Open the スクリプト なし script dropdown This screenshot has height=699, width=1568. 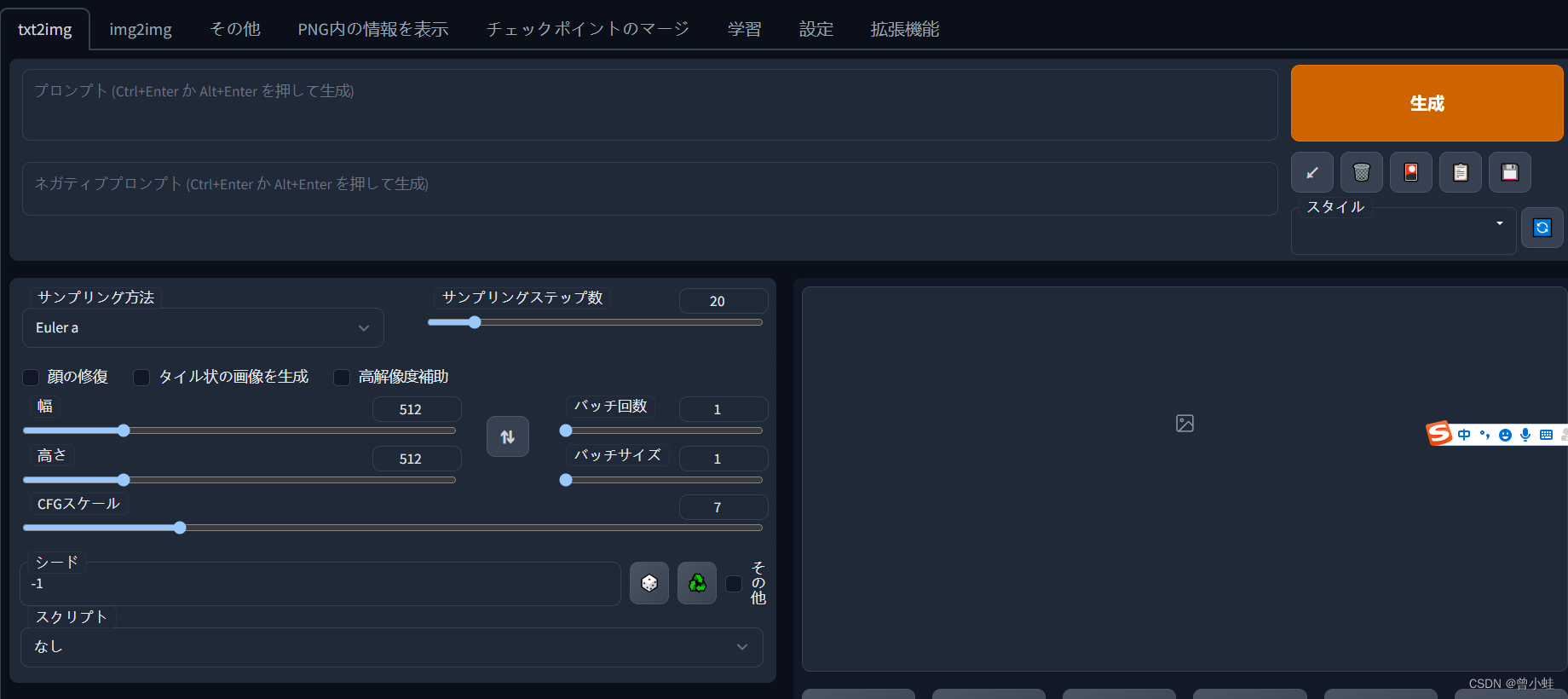(x=392, y=647)
